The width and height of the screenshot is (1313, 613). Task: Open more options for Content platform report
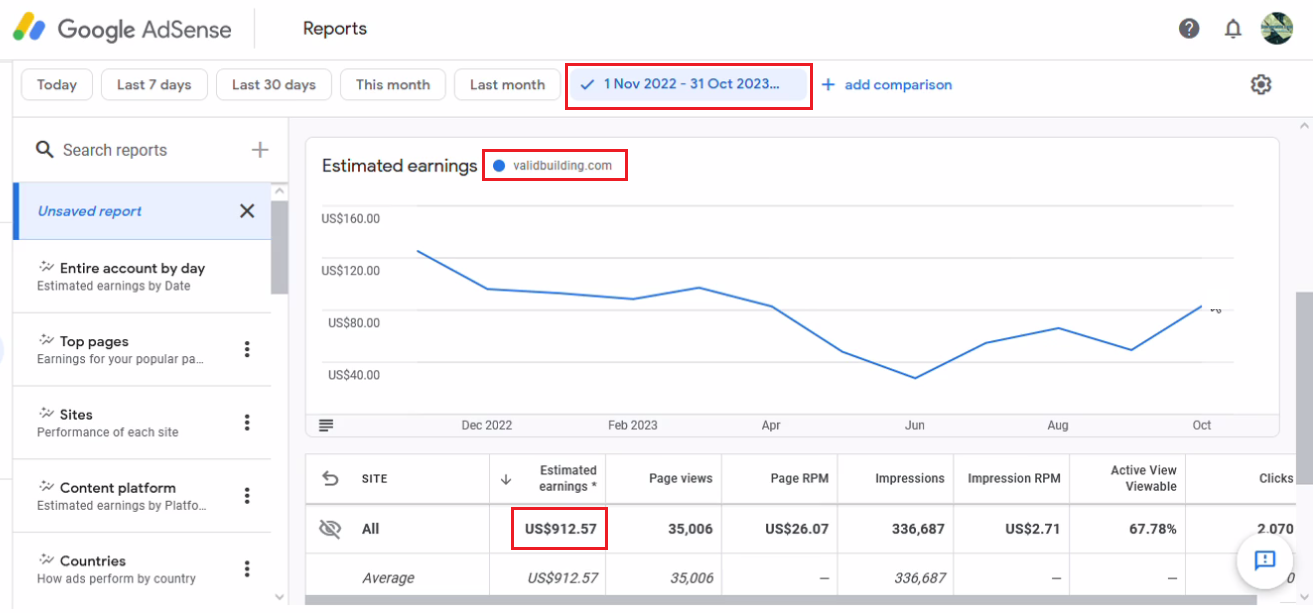pyautogui.click(x=247, y=495)
